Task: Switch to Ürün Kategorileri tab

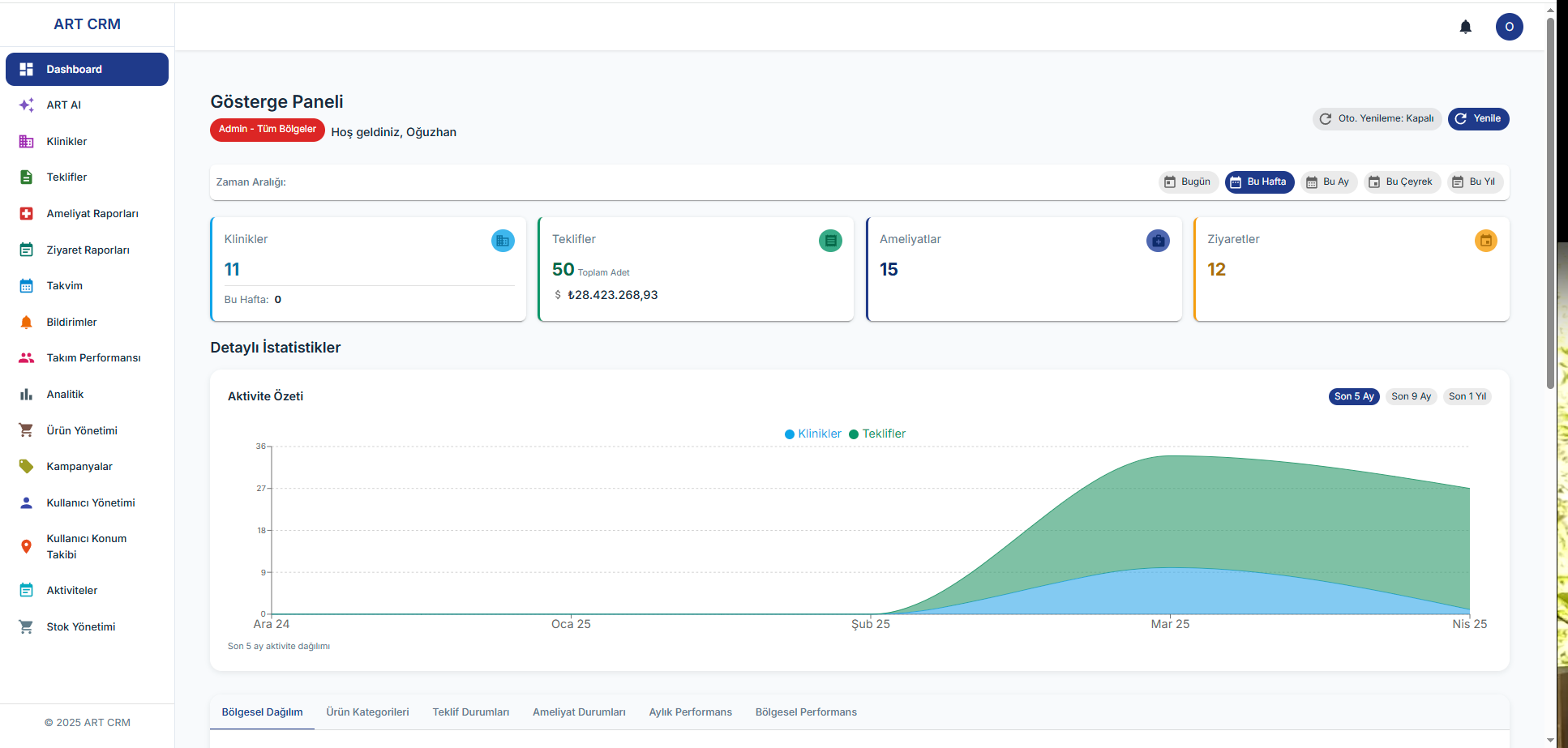Action: pos(367,712)
